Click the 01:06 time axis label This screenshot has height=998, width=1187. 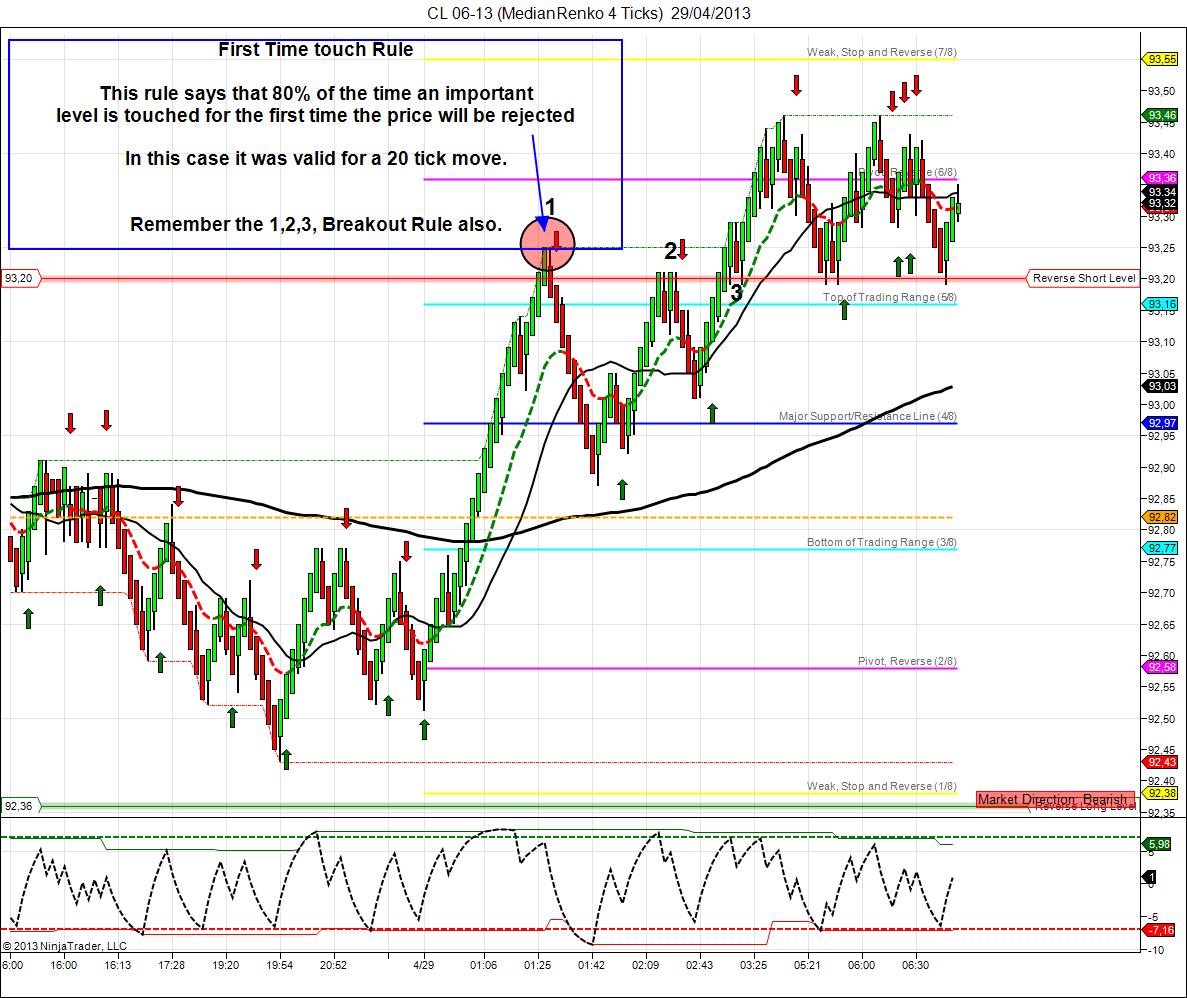pyautogui.click(x=484, y=965)
